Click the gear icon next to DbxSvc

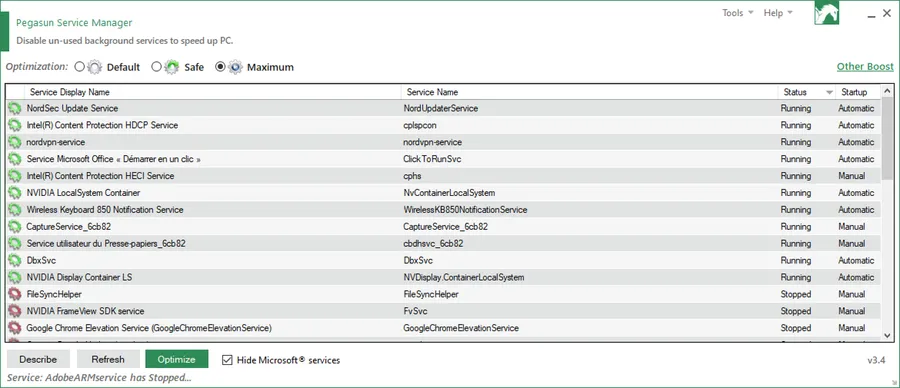coord(14,261)
